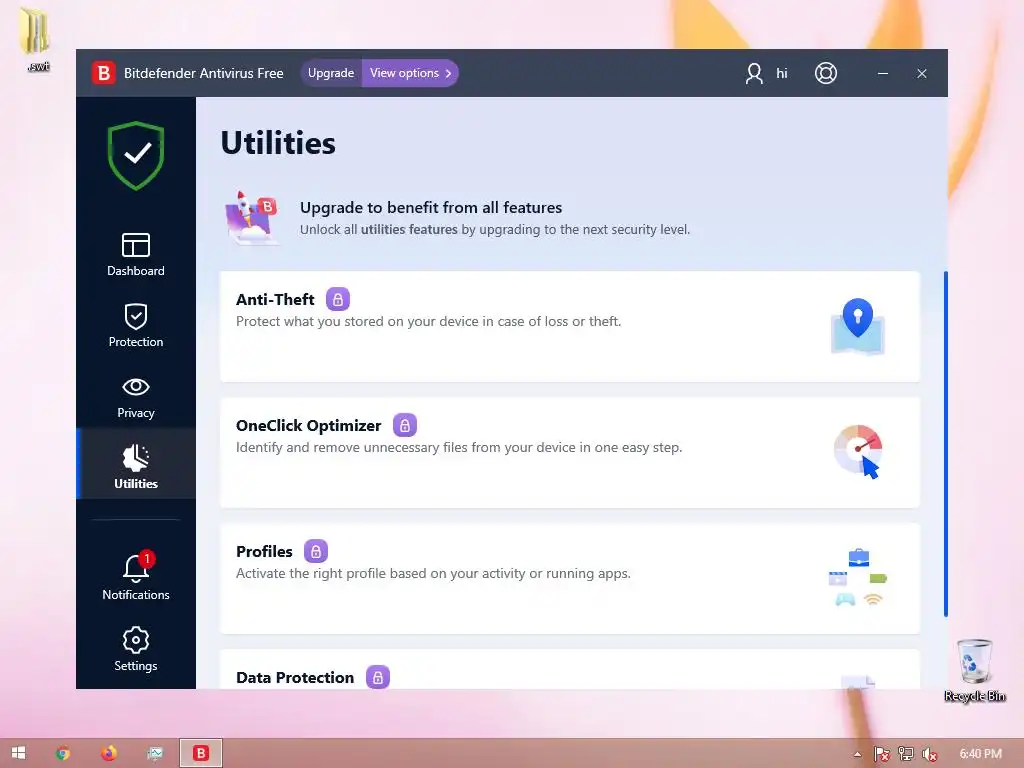The height and width of the screenshot is (768, 1024).
Task: Open the Windows Start button
Action: [x=18, y=753]
